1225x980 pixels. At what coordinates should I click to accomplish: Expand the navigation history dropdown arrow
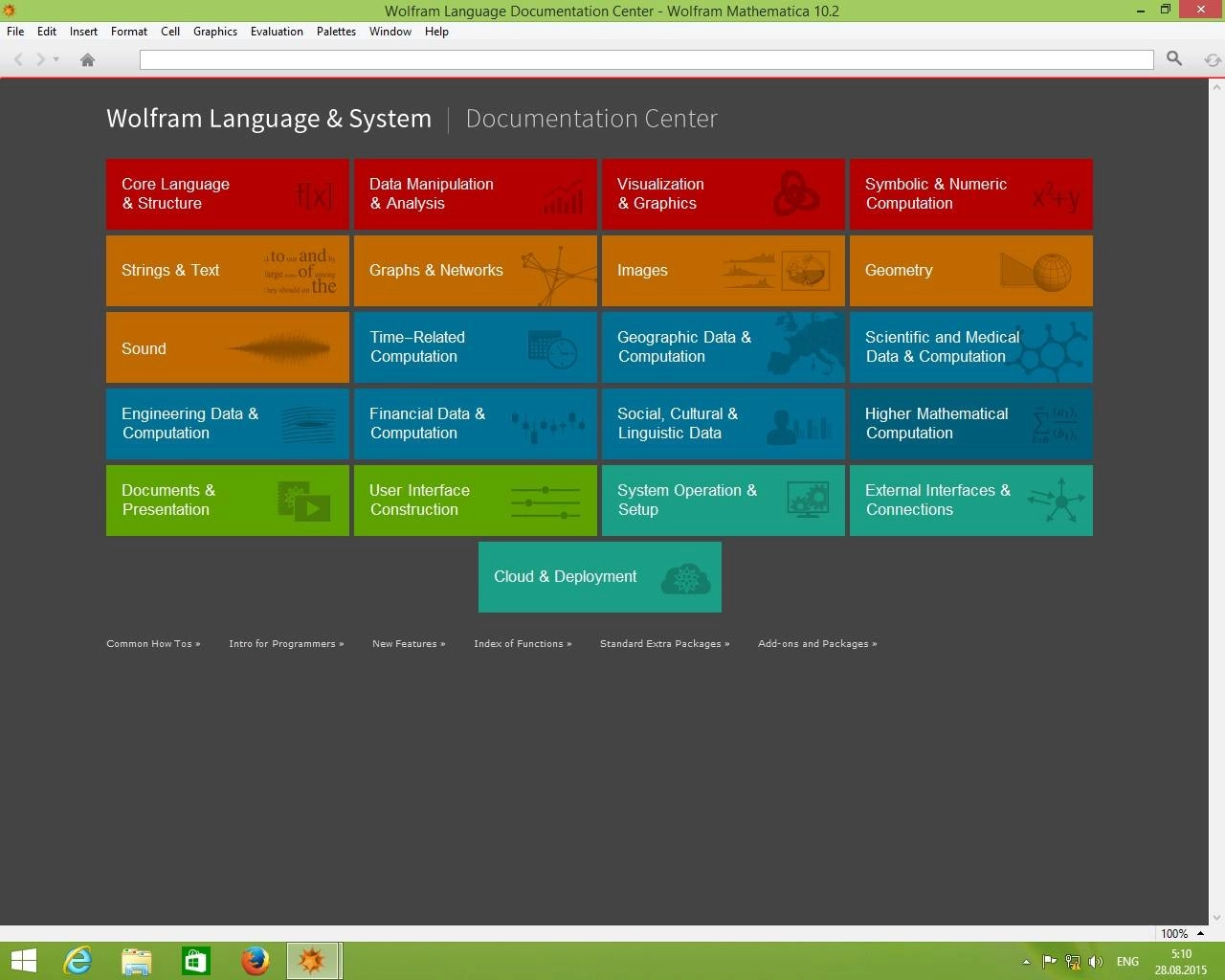click(x=56, y=59)
